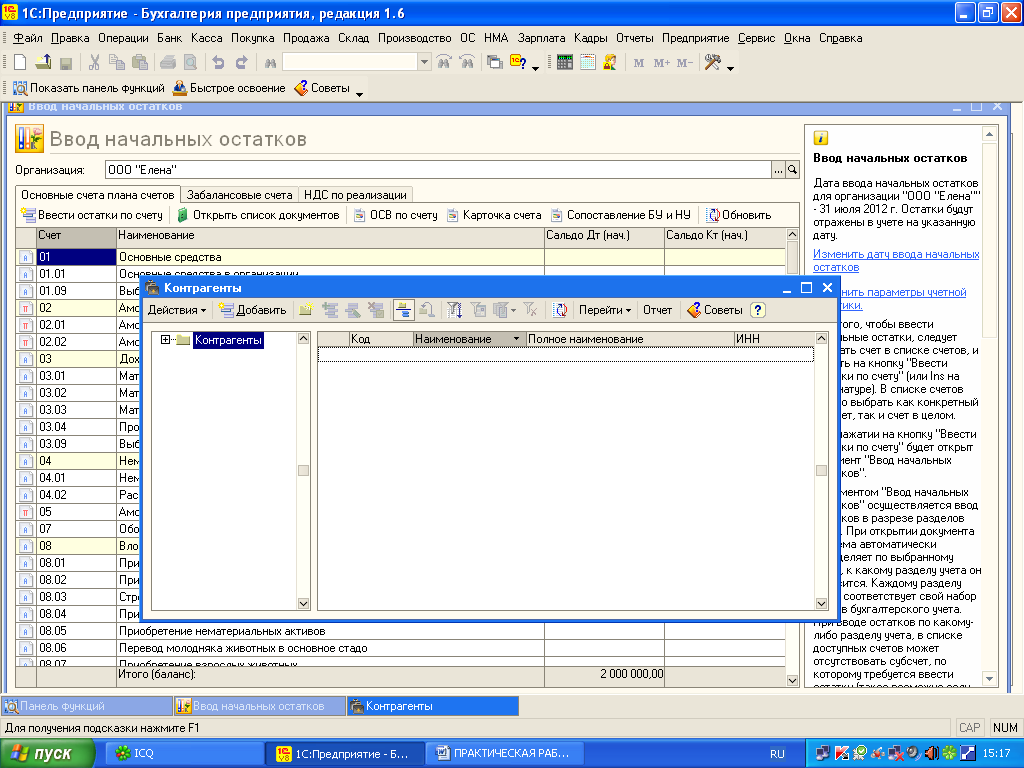
Task: Open the Зарплата menu
Action: click(x=541, y=38)
